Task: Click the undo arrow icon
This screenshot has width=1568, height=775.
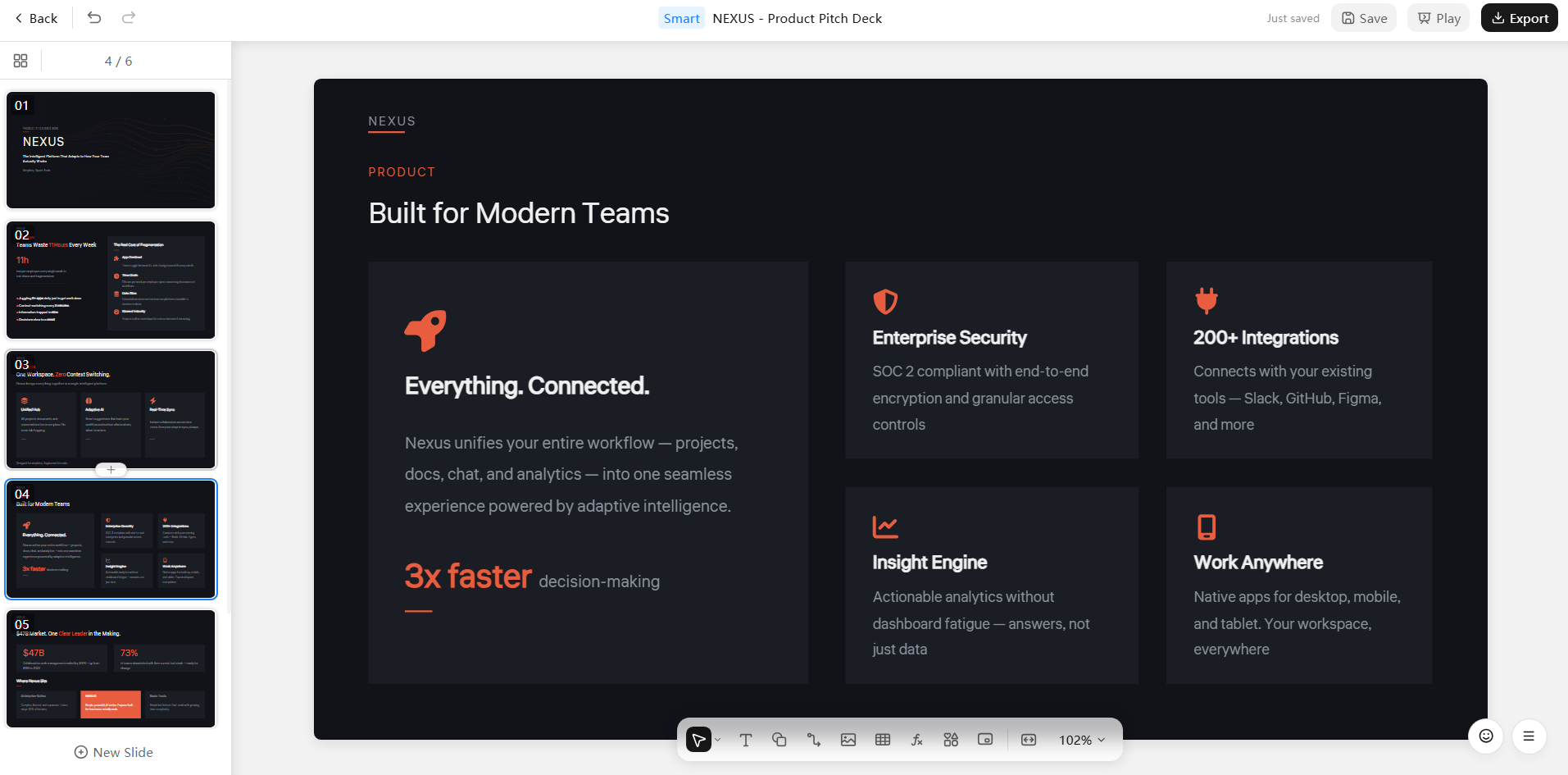Action: pos(94,18)
